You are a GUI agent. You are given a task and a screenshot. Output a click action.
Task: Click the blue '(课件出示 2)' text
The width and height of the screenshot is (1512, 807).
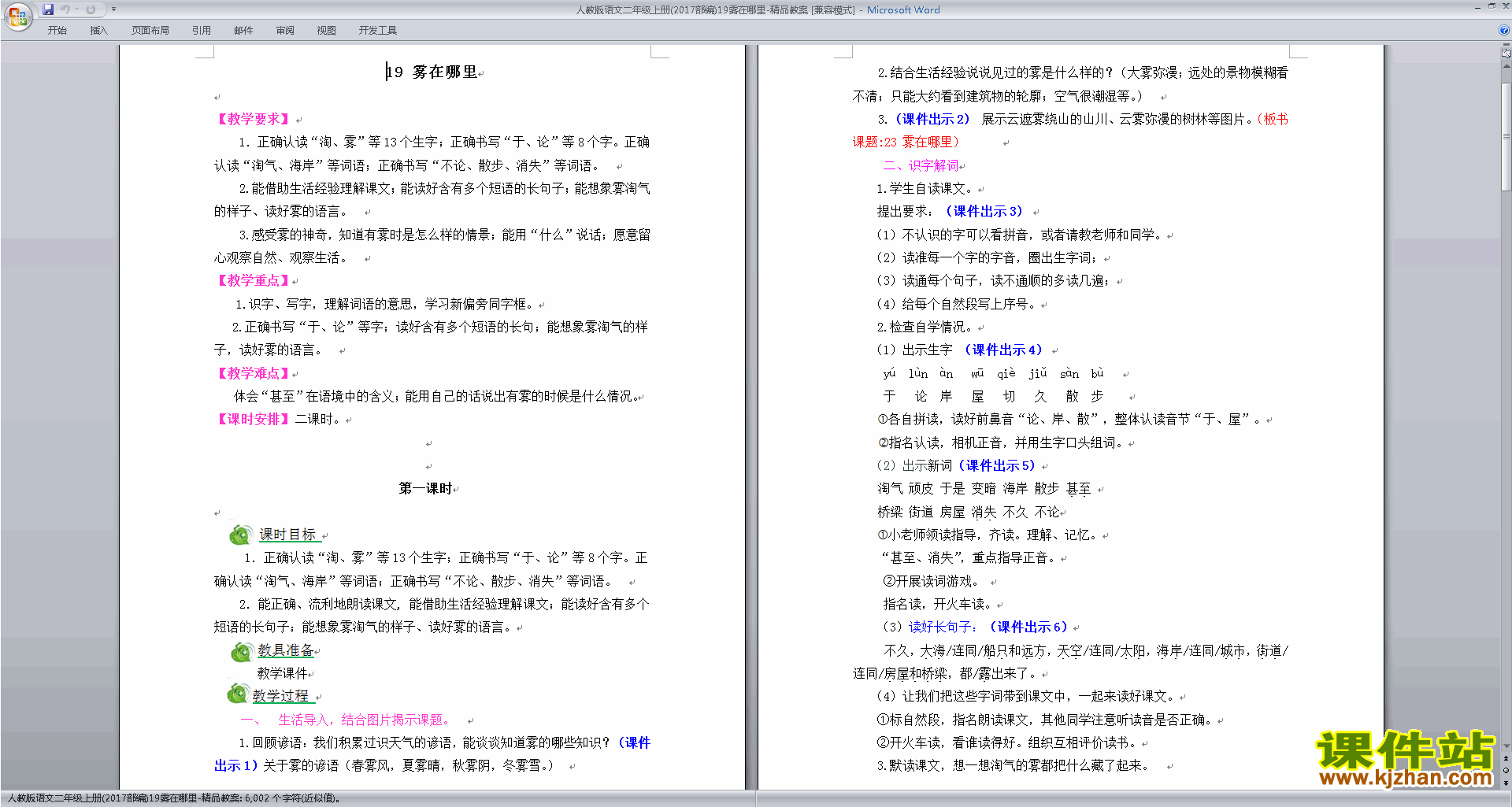click(932, 120)
